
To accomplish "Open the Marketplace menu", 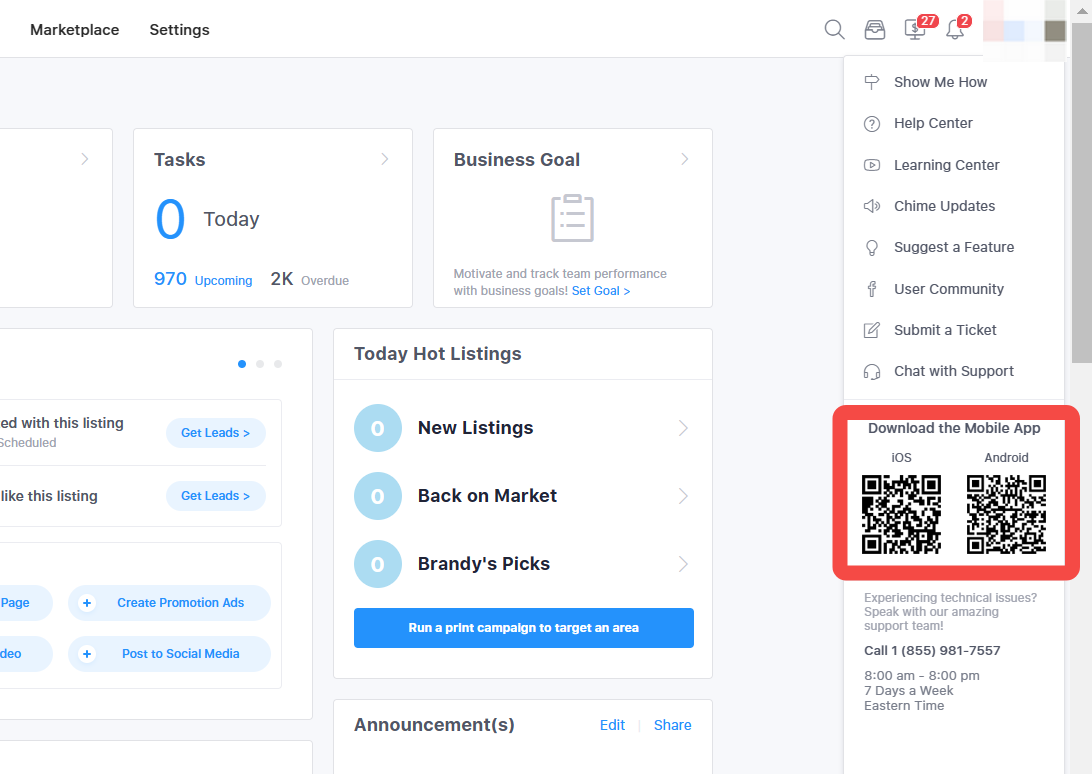I will [x=75, y=30].
